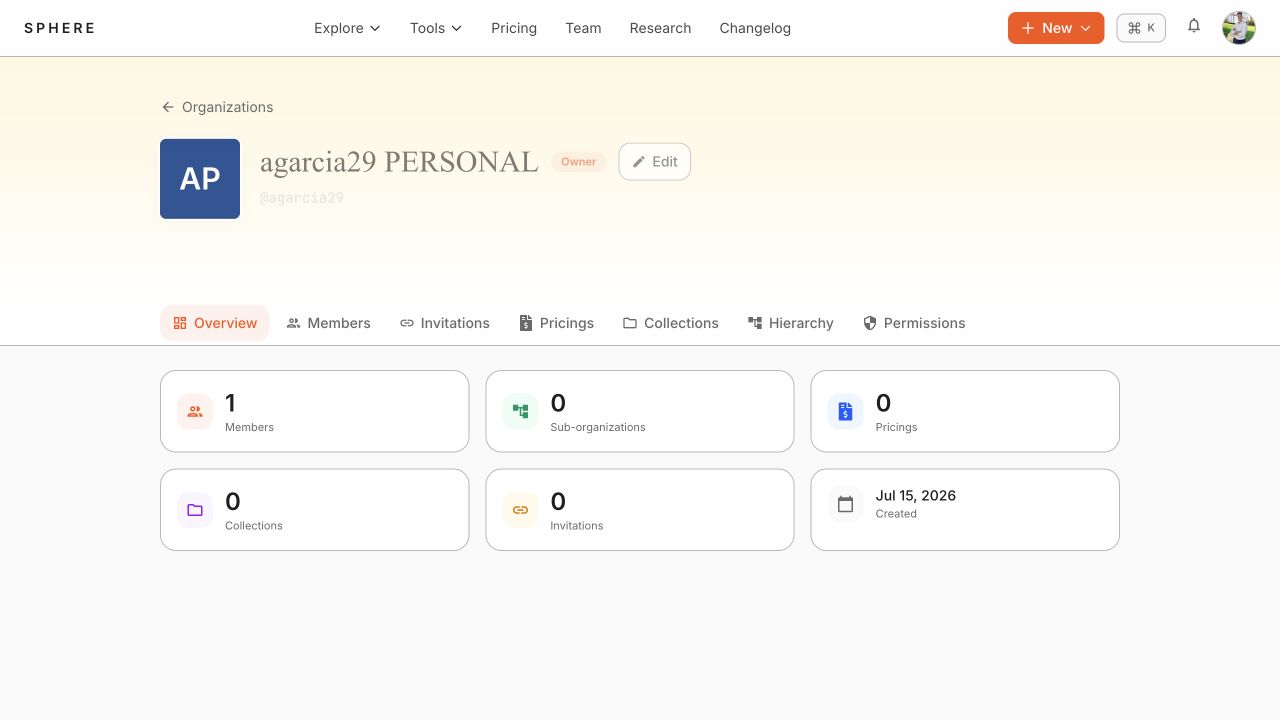Image resolution: width=1280 pixels, height=720 pixels.
Task: Click the Invitations card link icon
Action: [x=520, y=510]
